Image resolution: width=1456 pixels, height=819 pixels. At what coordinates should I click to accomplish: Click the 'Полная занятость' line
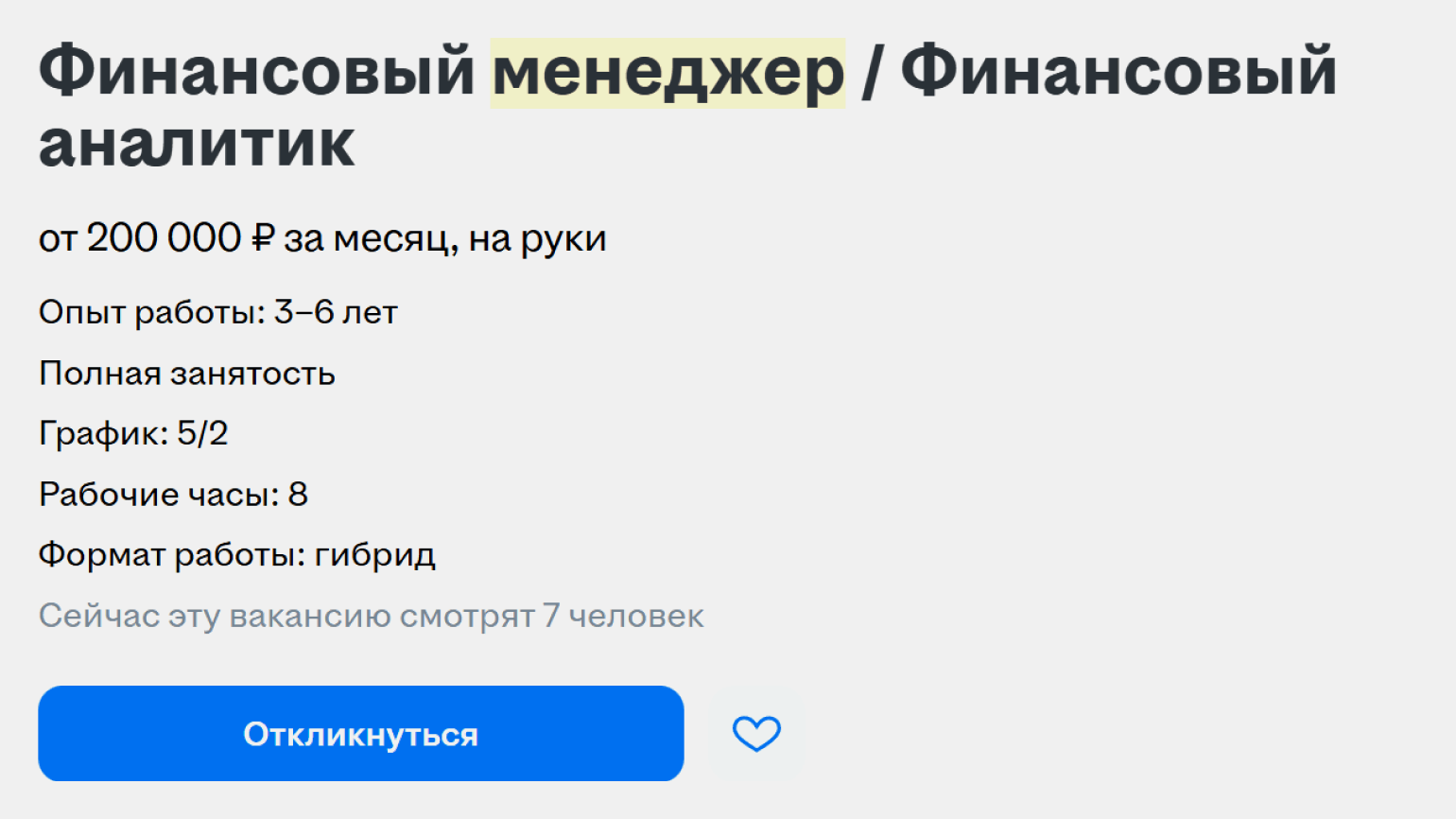(187, 374)
